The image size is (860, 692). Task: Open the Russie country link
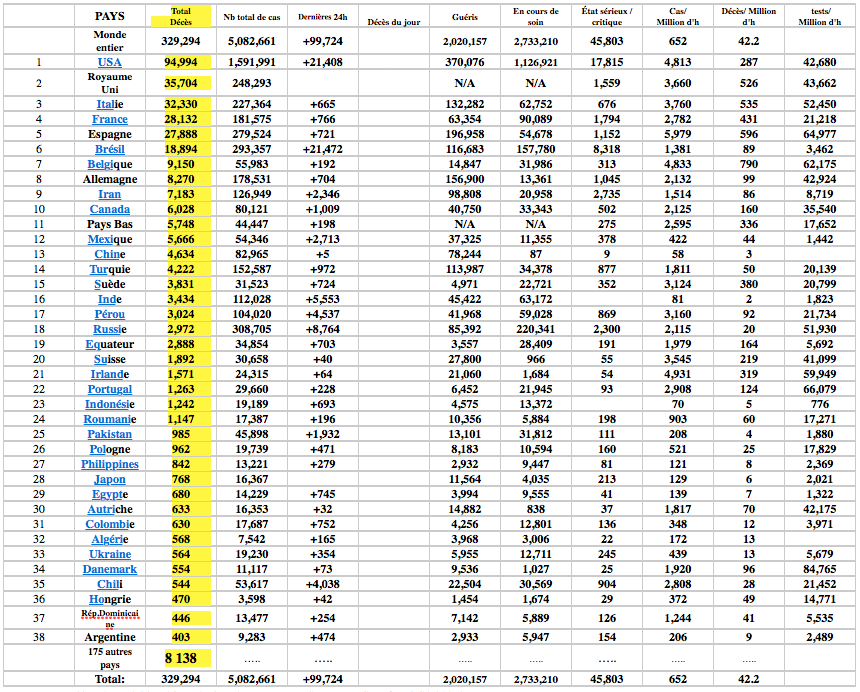tap(109, 329)
